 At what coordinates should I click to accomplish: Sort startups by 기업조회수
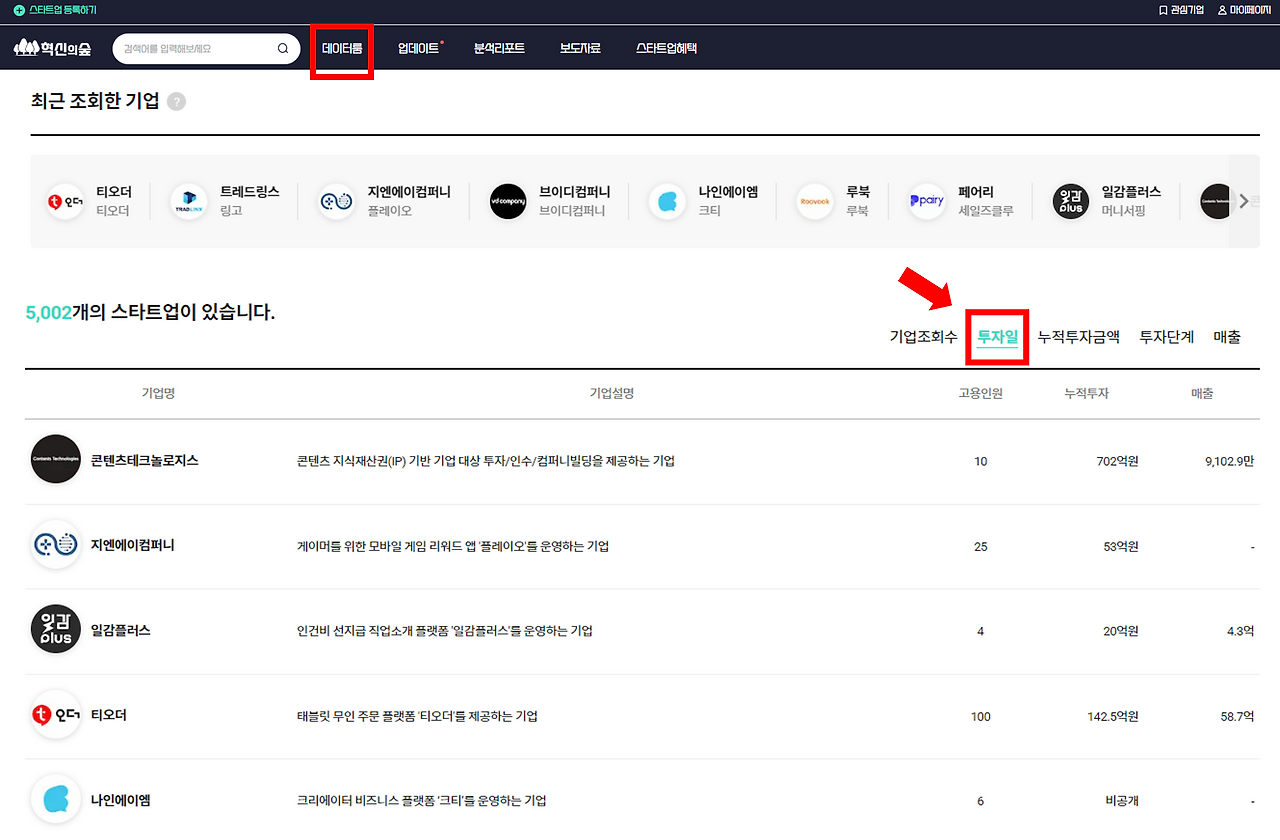[924, 337]
